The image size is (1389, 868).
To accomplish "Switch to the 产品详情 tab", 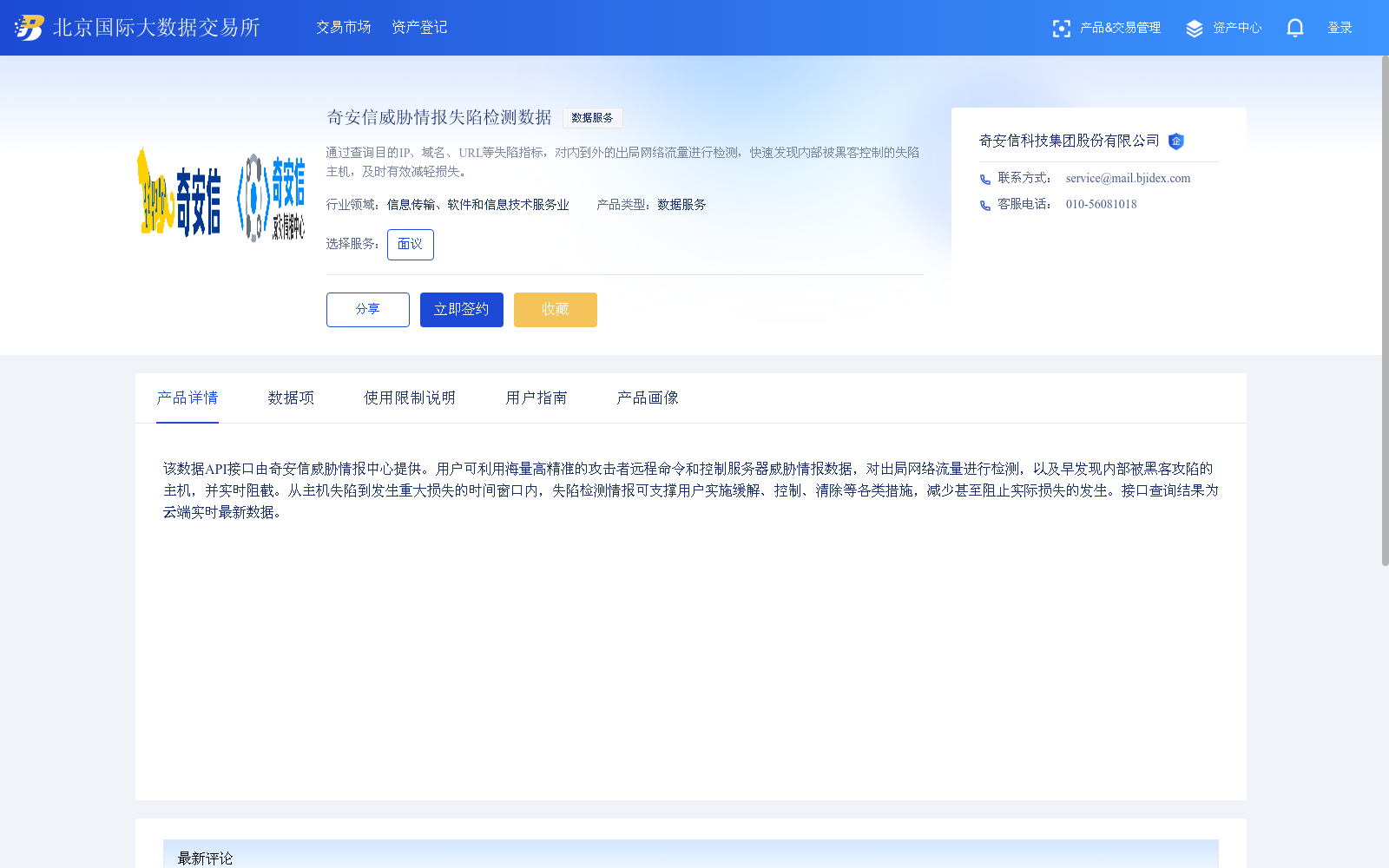I will [x=188, y=398].
